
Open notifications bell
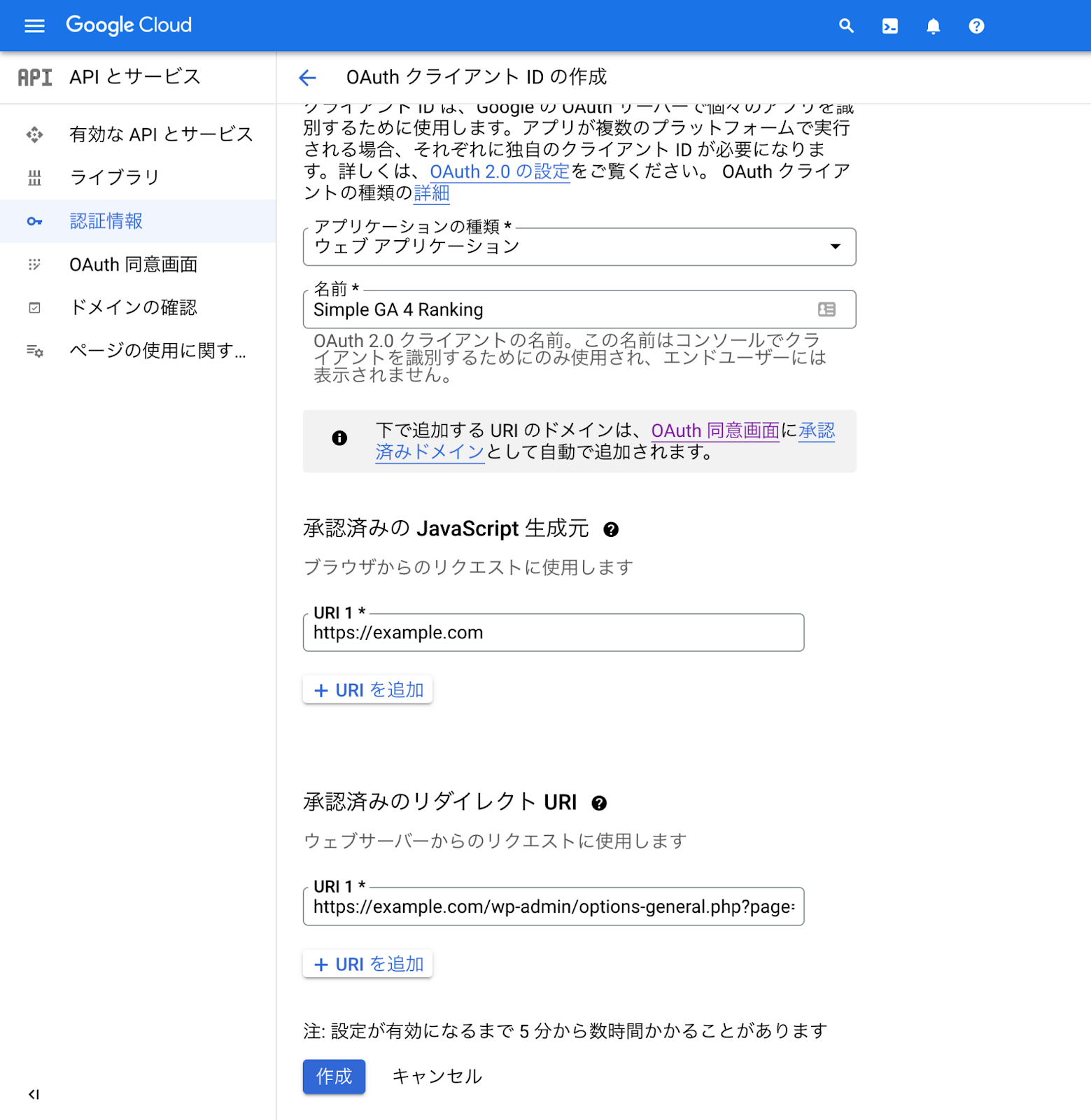[933, 26]
